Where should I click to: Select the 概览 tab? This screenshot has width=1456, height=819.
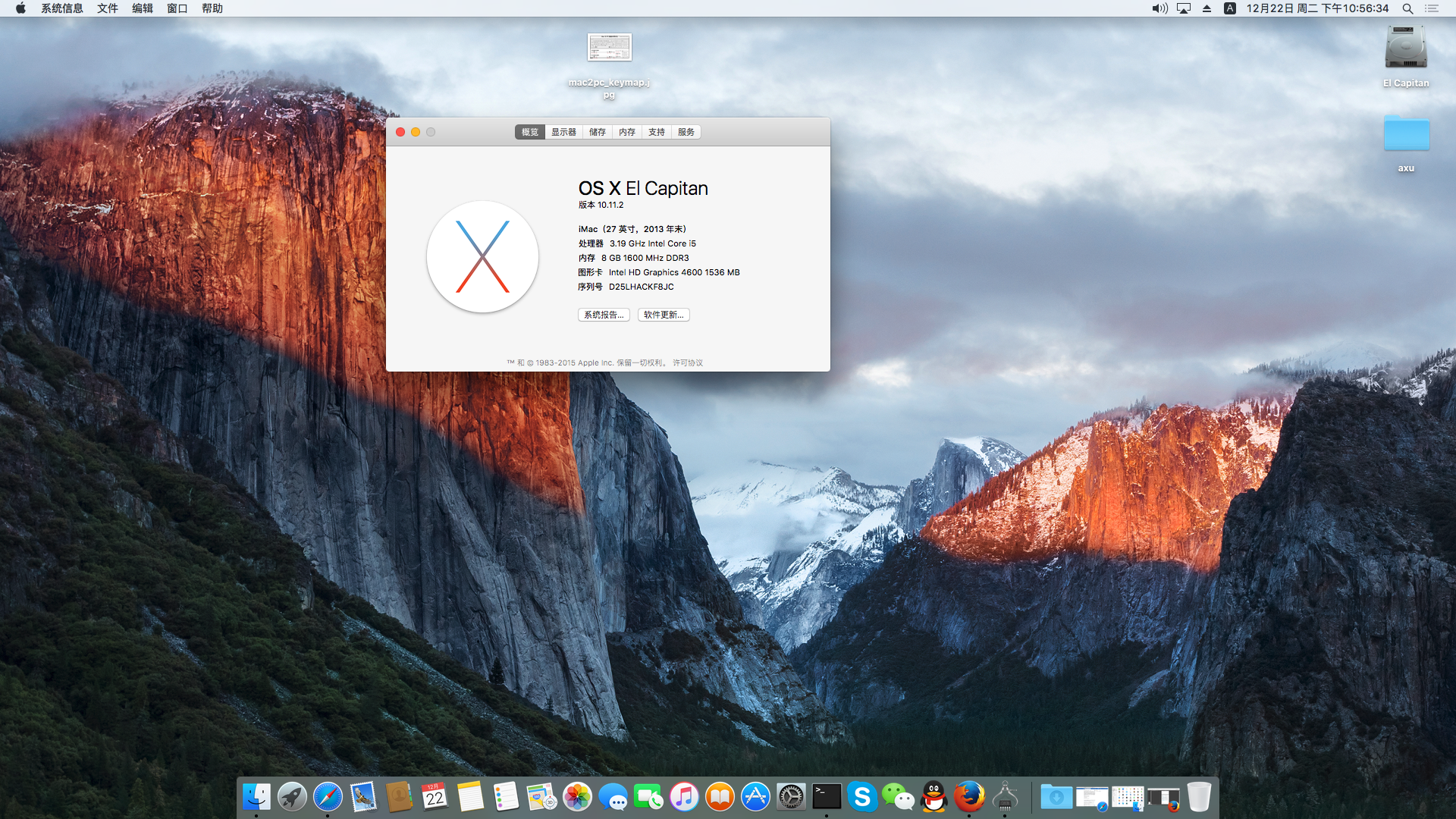tap(529, 132)
